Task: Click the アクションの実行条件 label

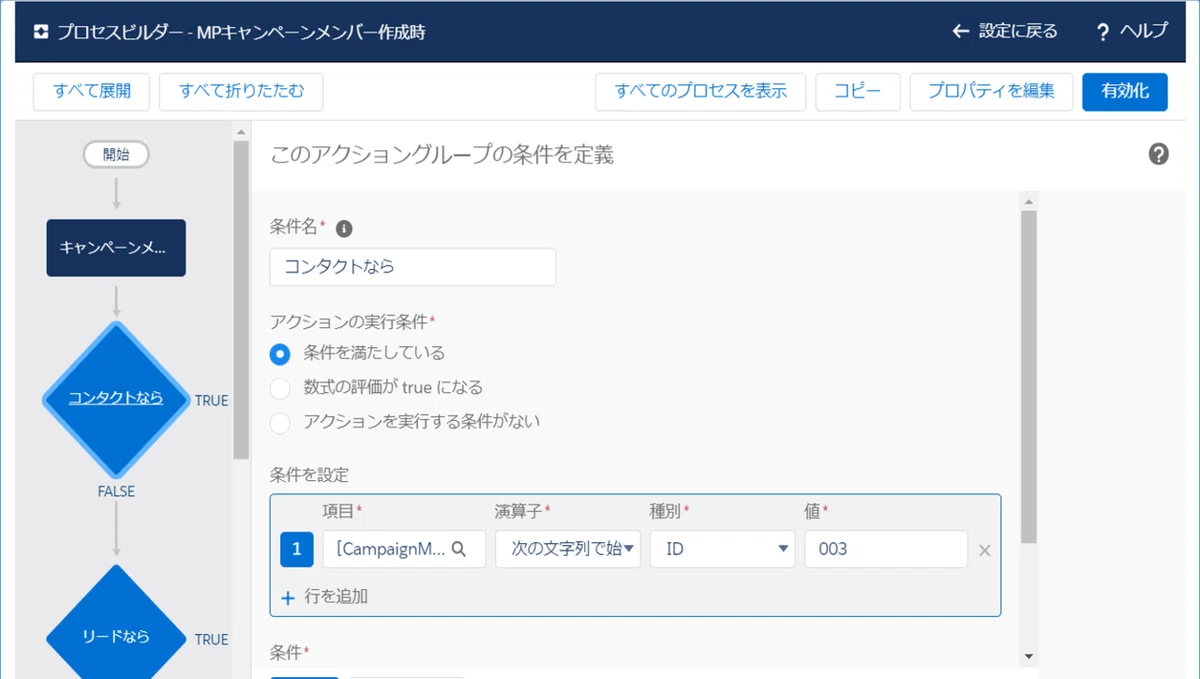Action: click(x=349, y=321)
